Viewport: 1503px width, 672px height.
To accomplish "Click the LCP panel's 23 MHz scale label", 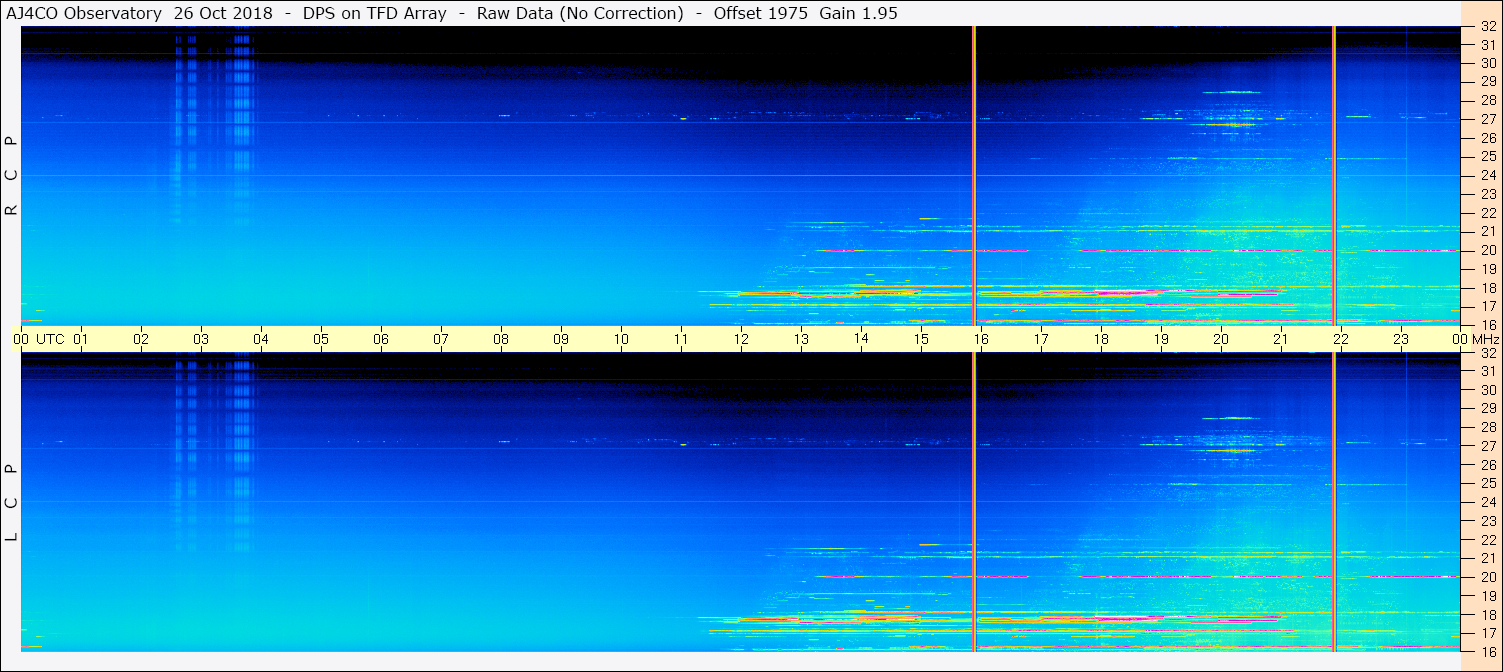I will tap(1488, 521).
